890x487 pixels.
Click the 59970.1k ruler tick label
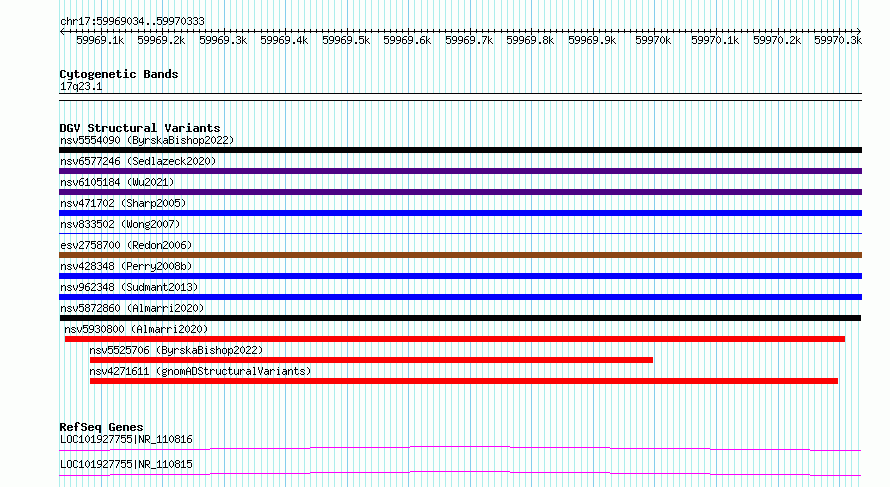(715, 40)
